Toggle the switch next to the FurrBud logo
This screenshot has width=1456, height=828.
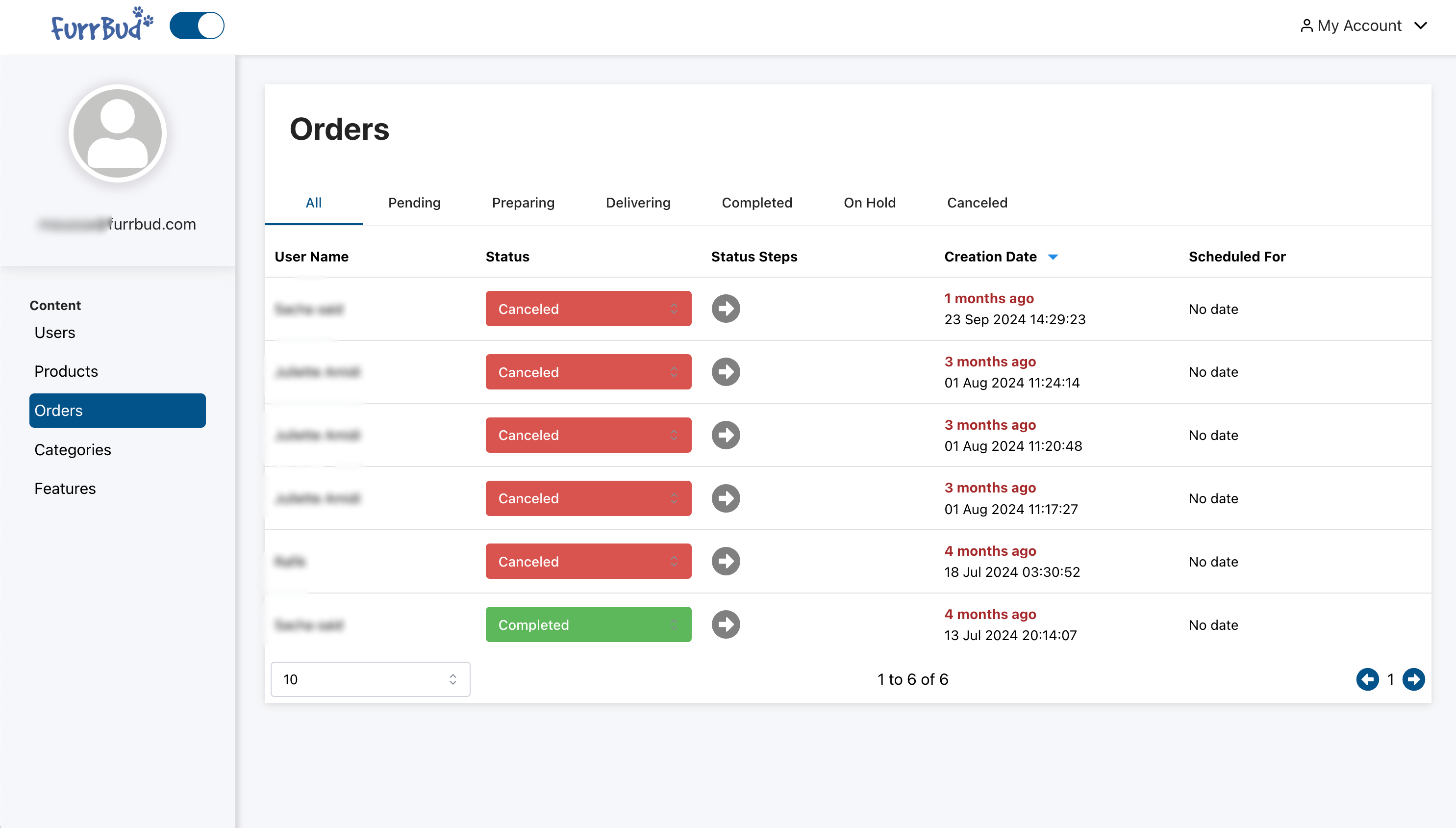point(197,26)
